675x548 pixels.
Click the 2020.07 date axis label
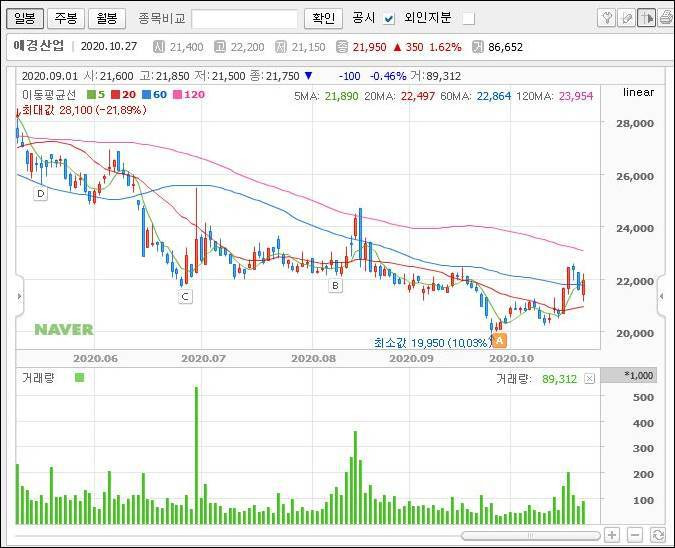coord(203,359)
